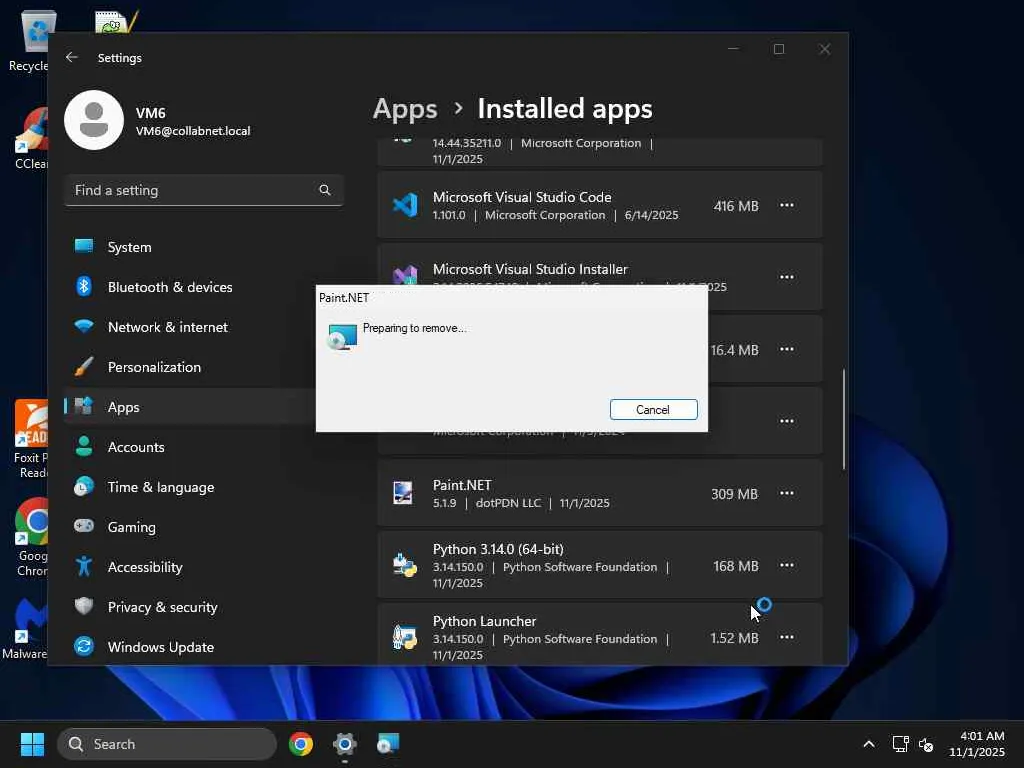Open Accessibility settings
Viewport: 1024px width, 768px height.
(x=189, y=567)
